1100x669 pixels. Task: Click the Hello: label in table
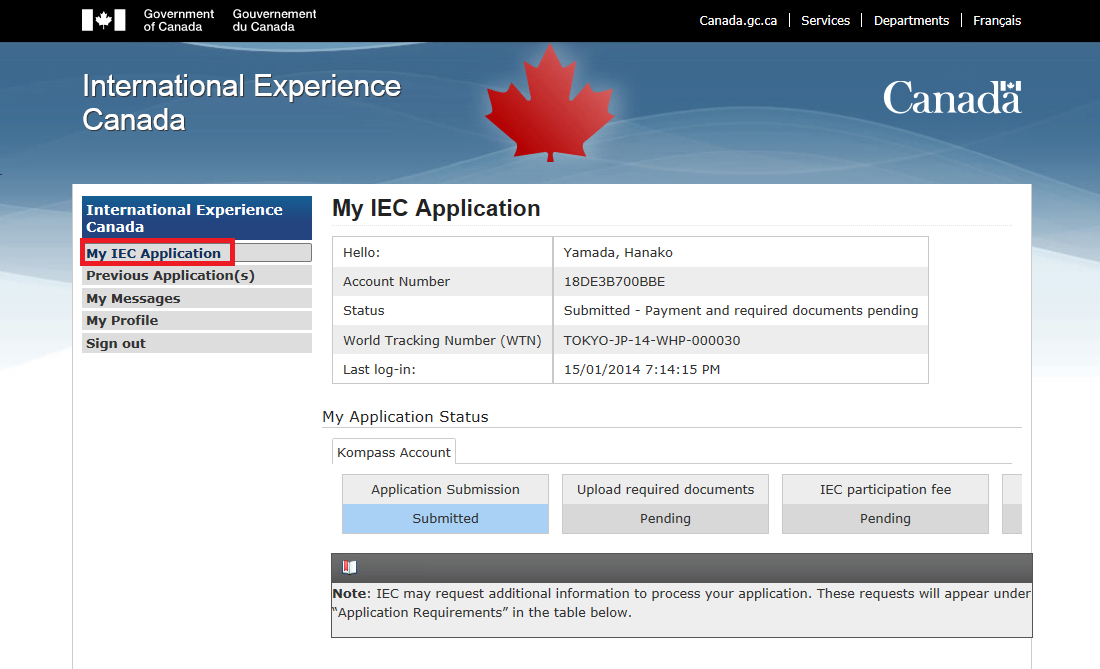pos(361,252)
